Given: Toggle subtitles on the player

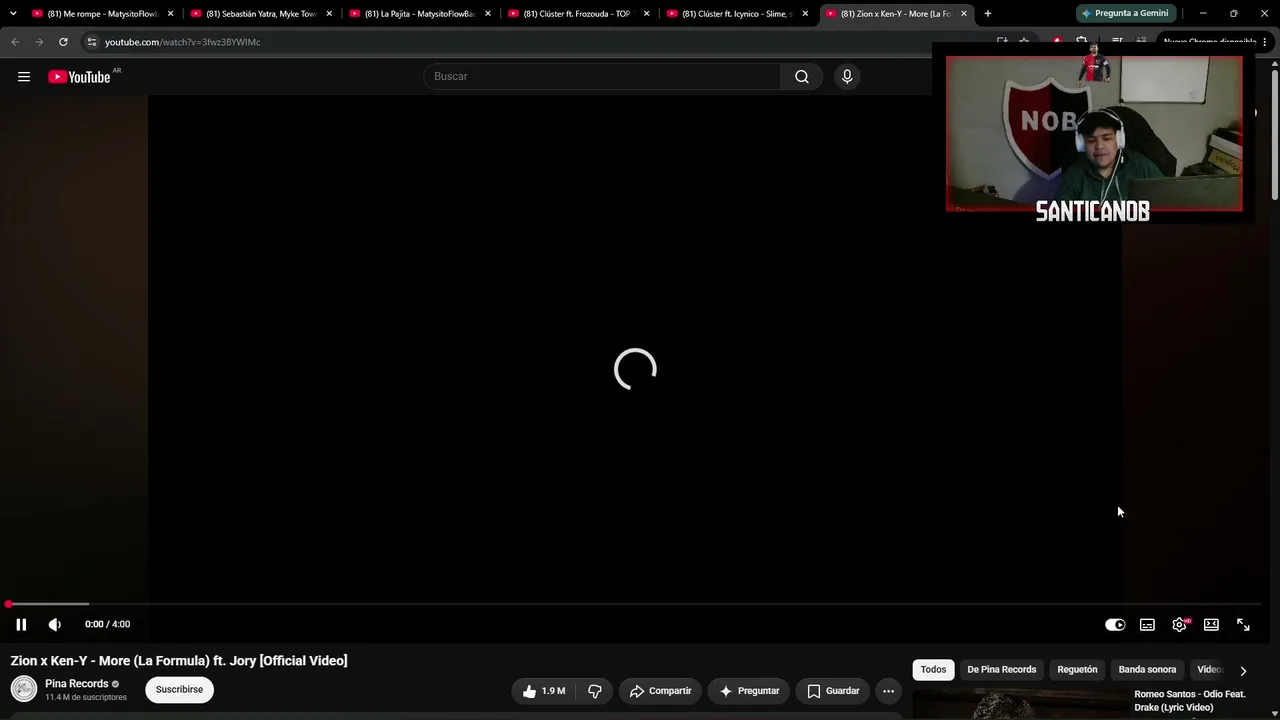Looking at the screenshot, I should (1147, 624).
